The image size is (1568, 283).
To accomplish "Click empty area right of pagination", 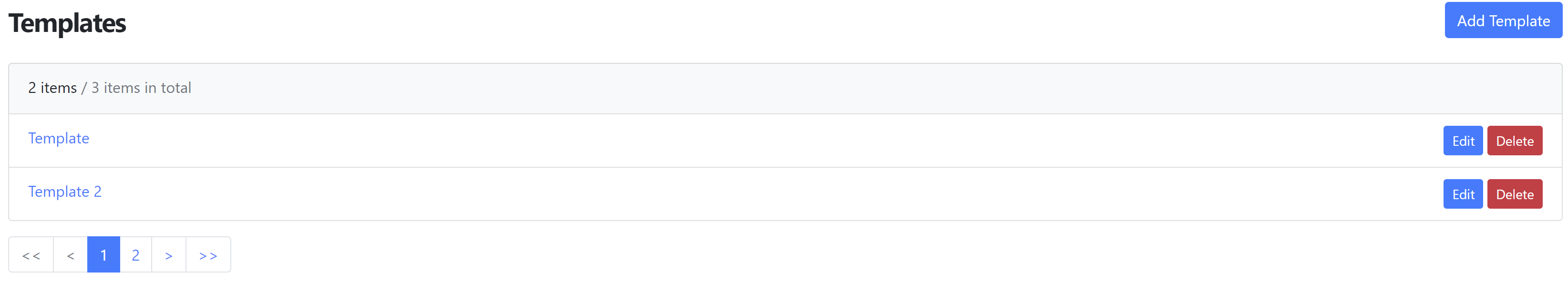I will click(x=852, y=255).
